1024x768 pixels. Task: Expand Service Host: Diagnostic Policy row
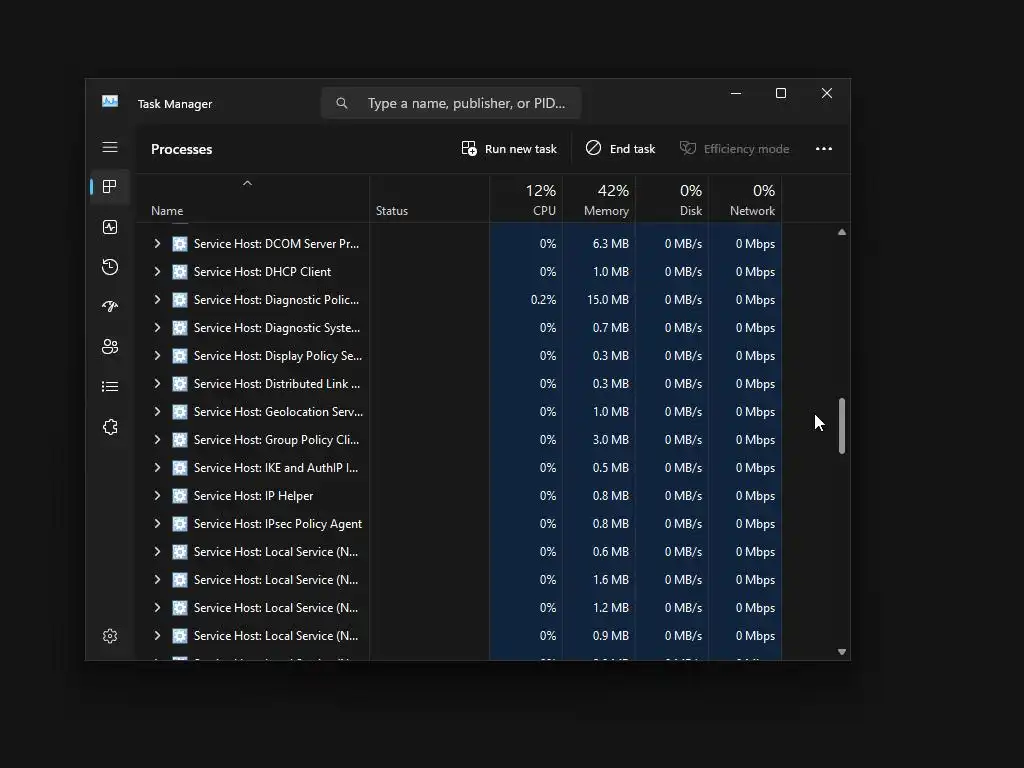(x=157, y=300)
